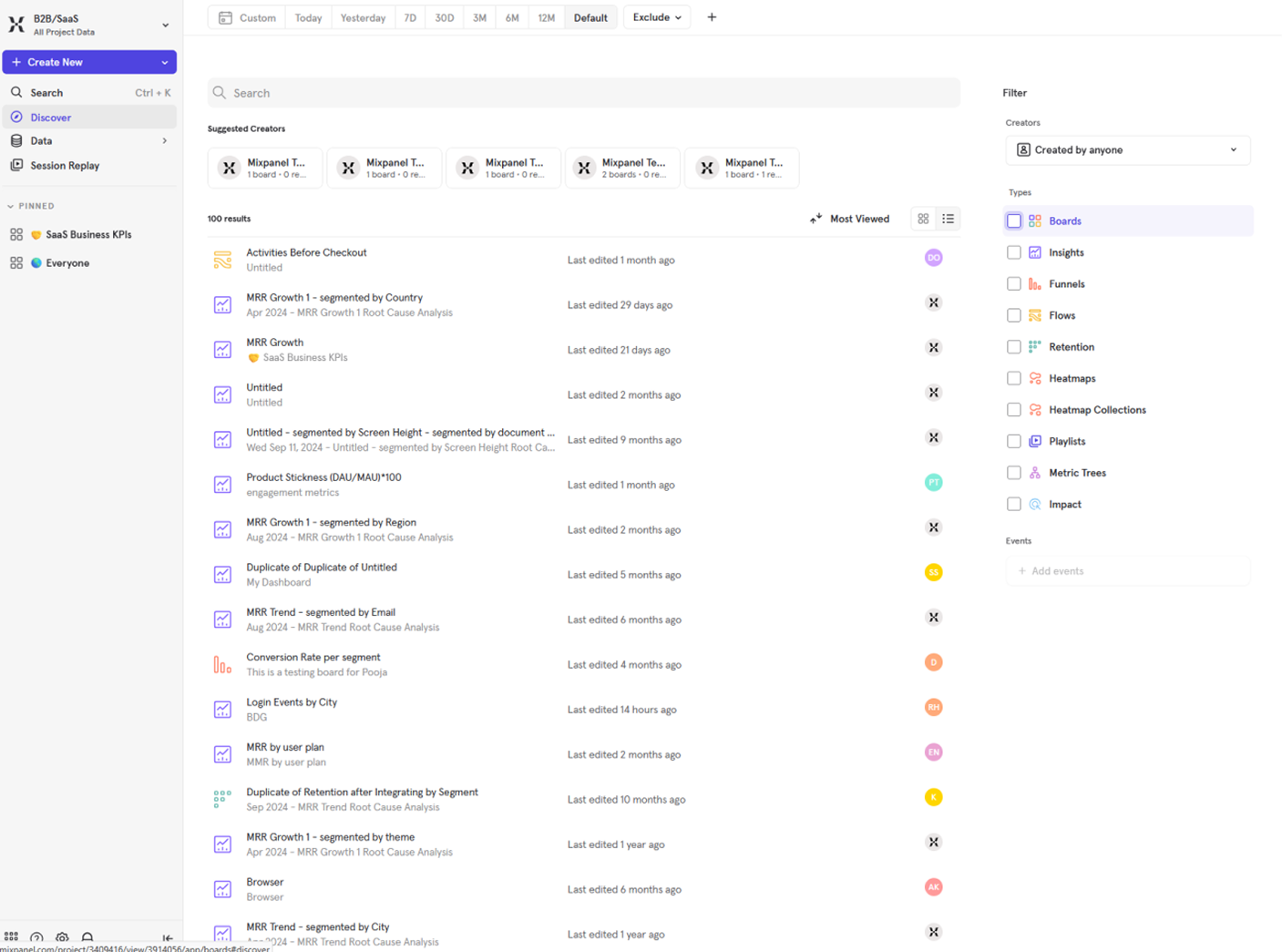The image size is (1282, 952).
Task: Open the calendar icon beside Custom
Action: (x=225, y=17)
